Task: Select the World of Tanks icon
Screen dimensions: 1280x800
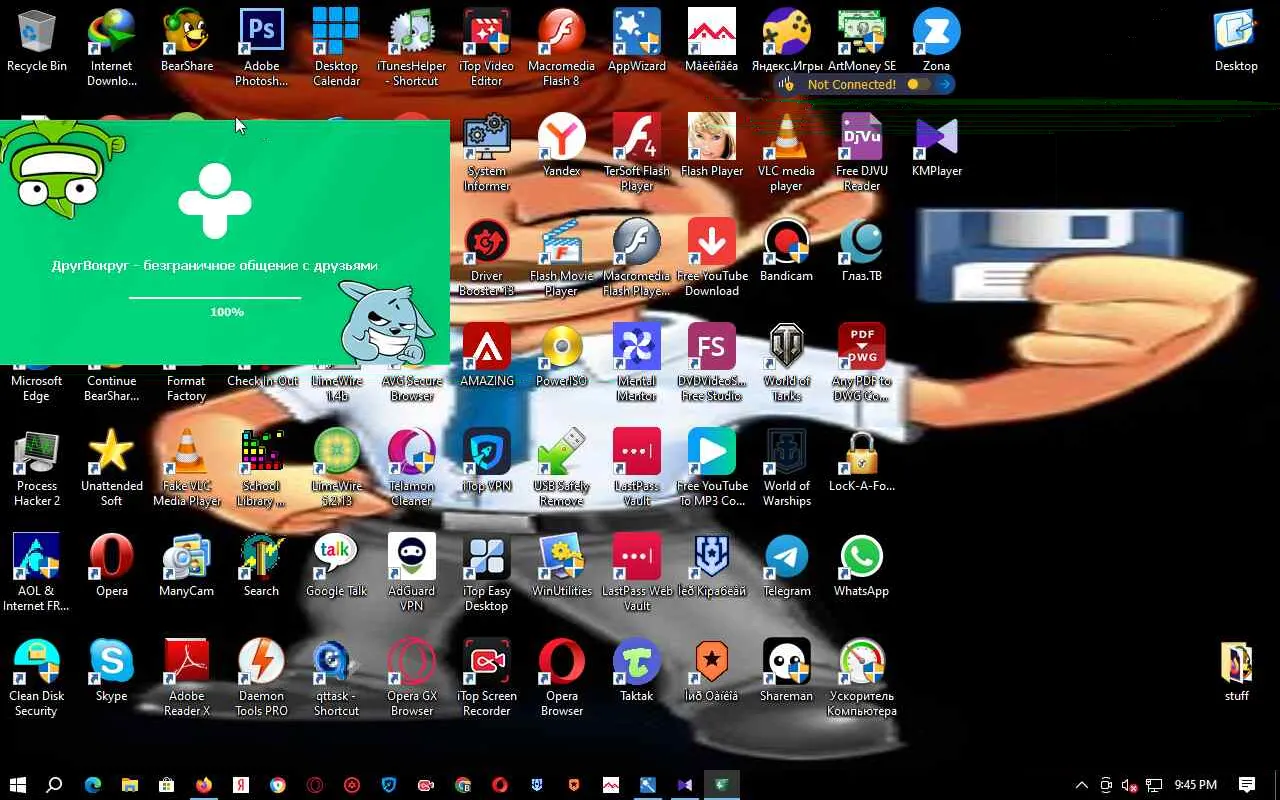Action: (787, 363)
